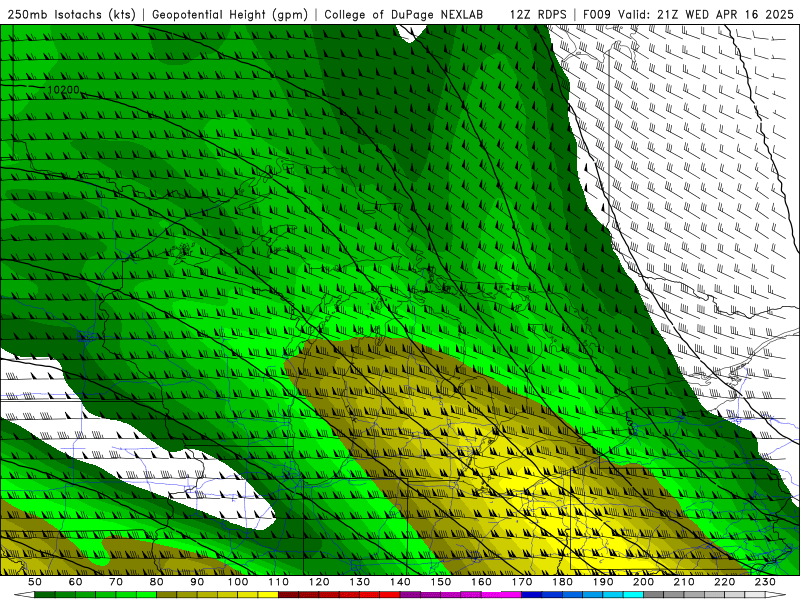This screenshot has height=600, width=800.
Task: Click the "10200" height contour label
Action: 64,90
